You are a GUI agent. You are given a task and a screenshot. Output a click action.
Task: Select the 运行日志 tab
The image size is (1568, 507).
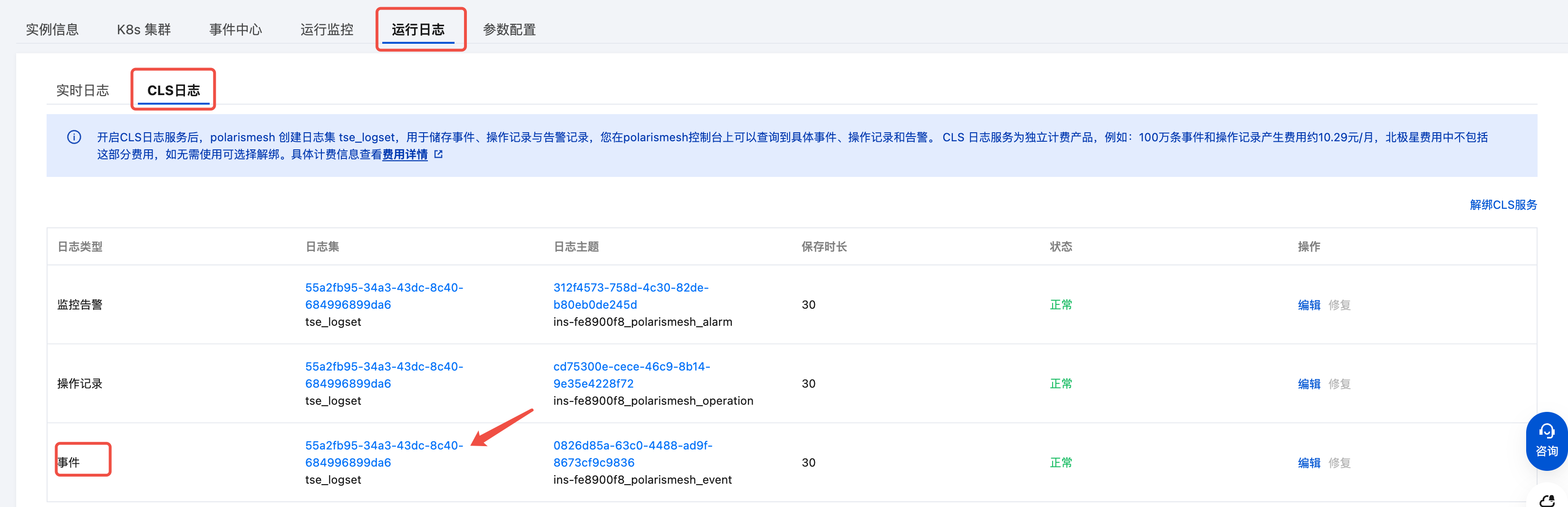tap(418, 29)
